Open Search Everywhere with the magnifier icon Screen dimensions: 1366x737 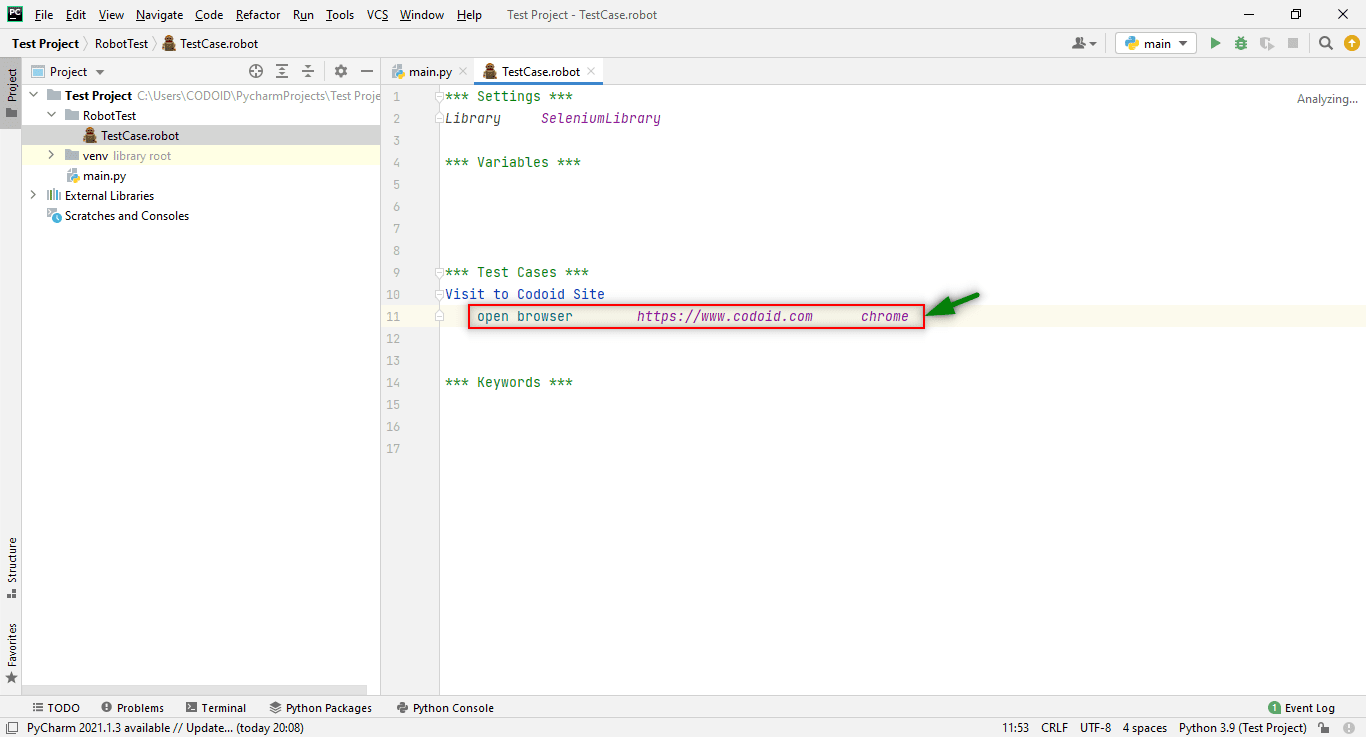tap(1325, 43)
